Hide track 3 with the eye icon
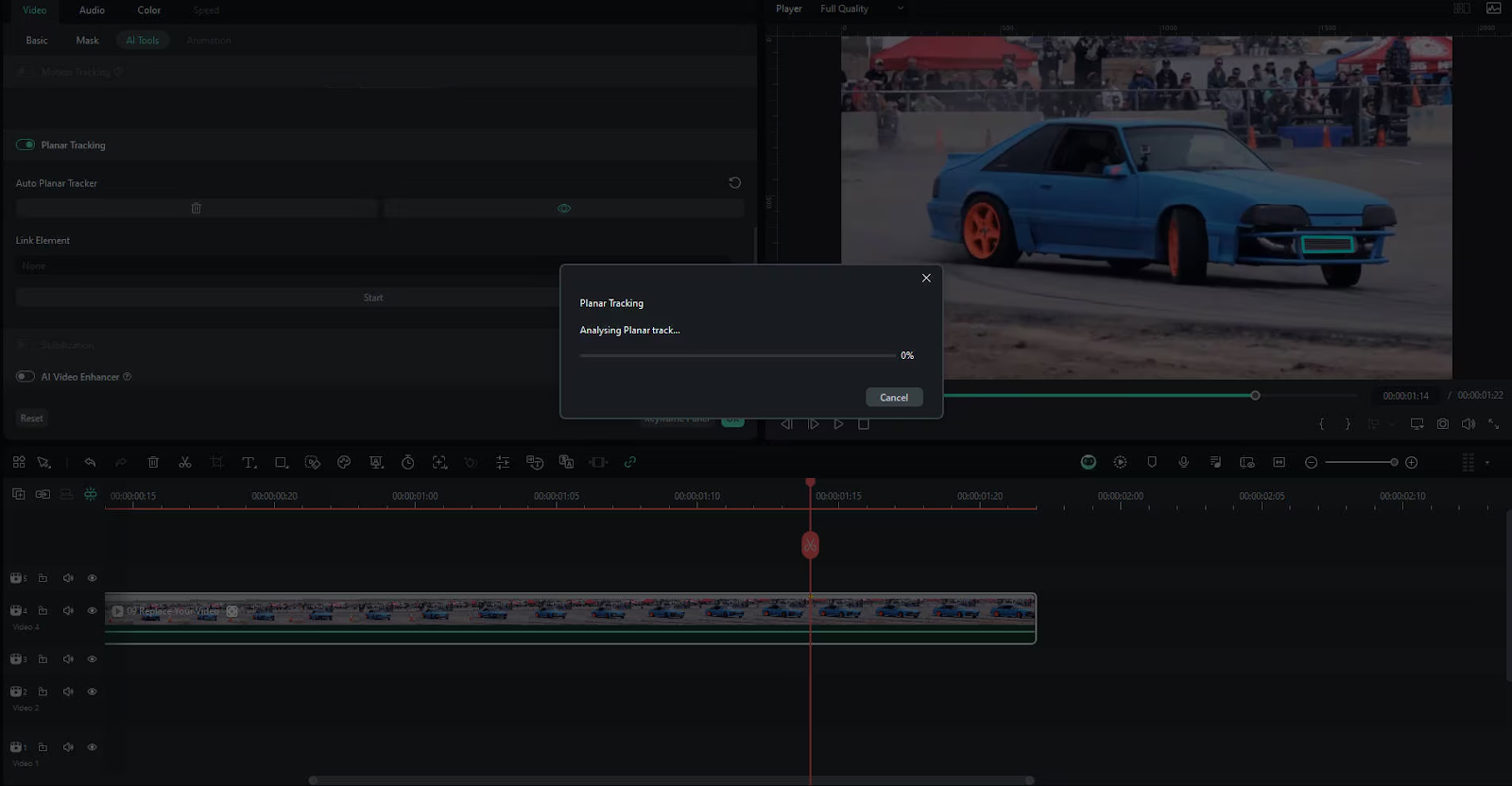 pyautogui.click(x=93, y=659)
